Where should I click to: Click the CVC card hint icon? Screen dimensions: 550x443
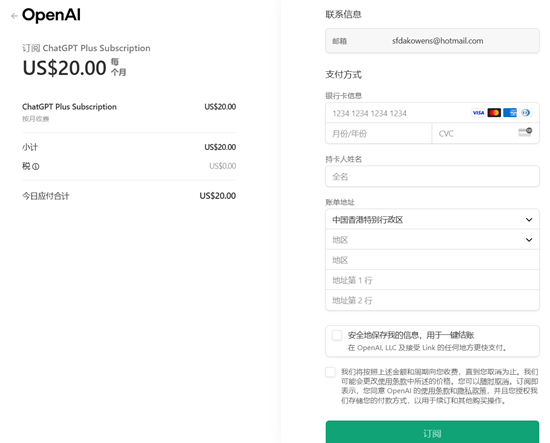tap(525, 132)
